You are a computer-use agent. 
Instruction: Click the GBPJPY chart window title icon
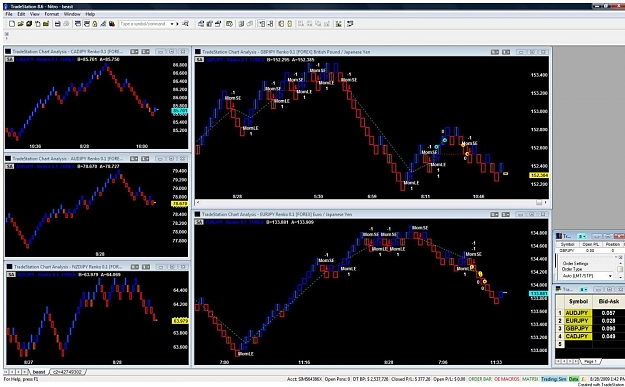(x=198, y=52)
